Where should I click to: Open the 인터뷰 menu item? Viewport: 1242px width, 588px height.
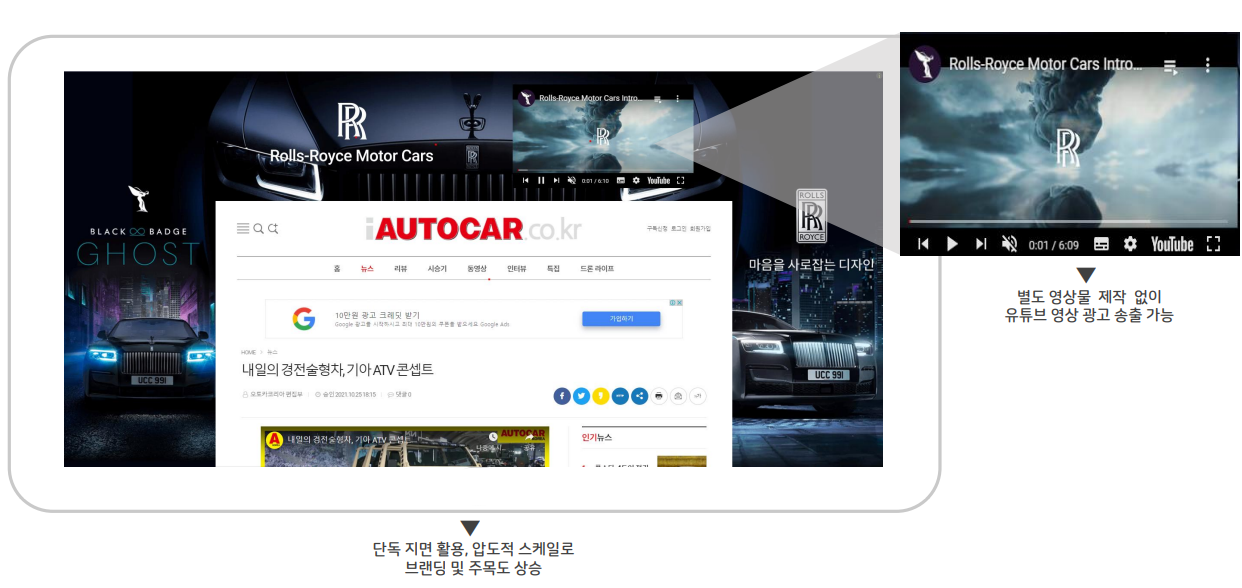pos(517,269)
